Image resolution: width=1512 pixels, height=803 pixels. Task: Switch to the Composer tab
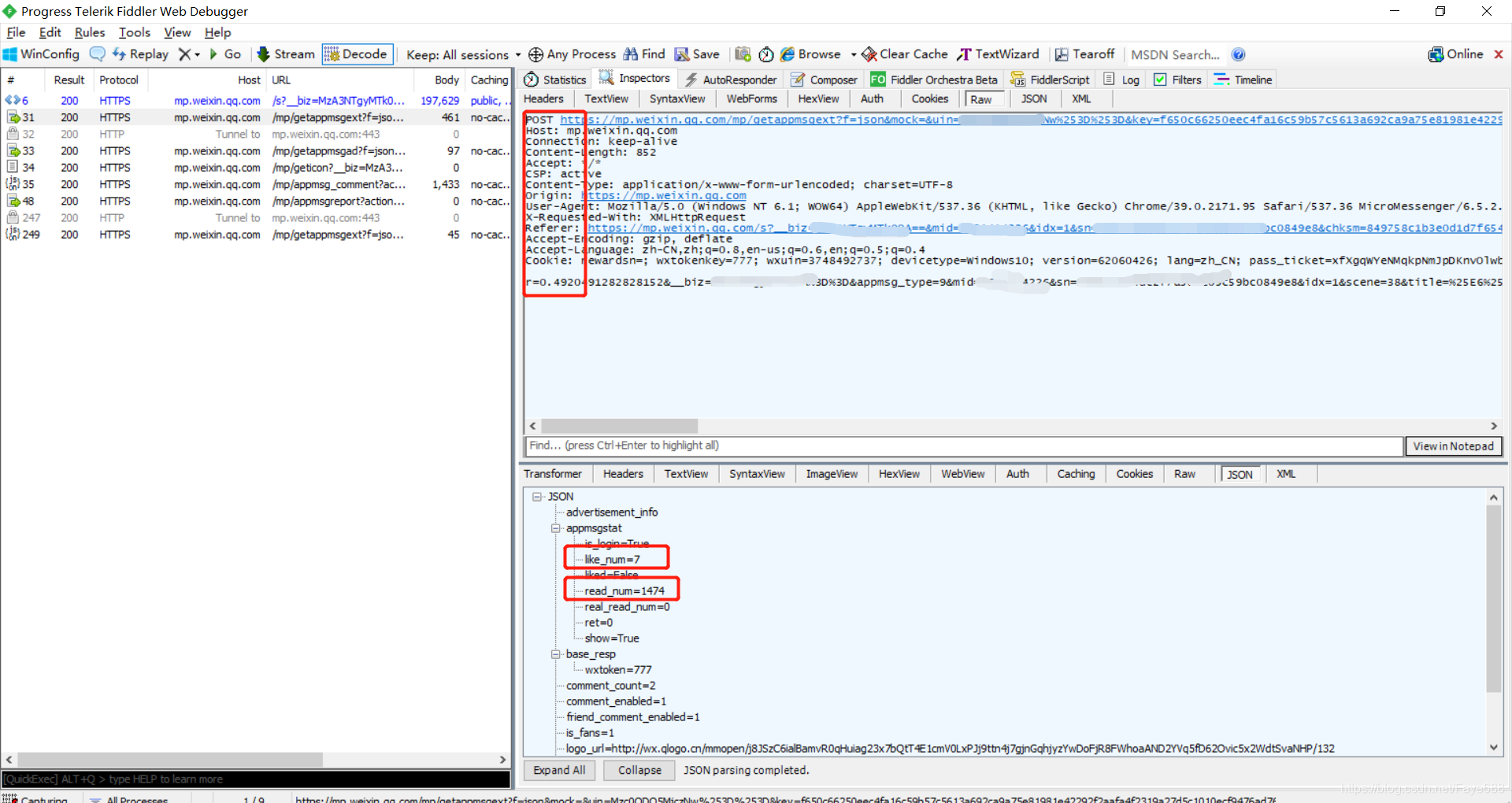pyautogui.click(x=824, y=80)
